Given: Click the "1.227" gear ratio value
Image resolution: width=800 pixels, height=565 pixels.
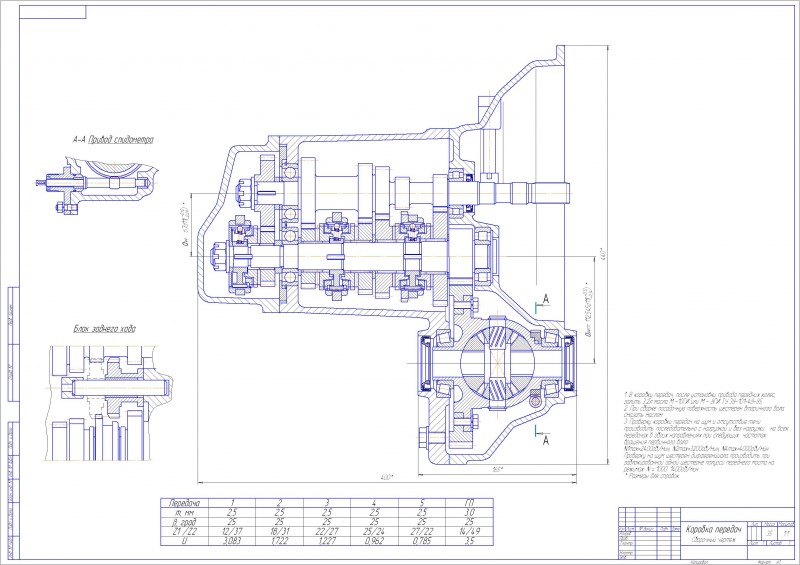Looking at the screenshot, I should (327, 541).
